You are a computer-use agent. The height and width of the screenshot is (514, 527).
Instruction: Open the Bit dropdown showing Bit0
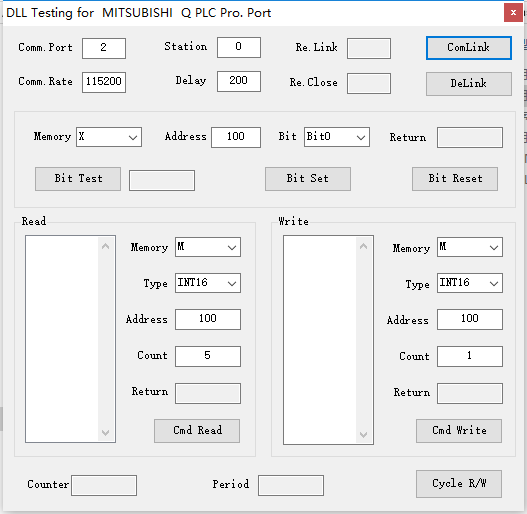pos(337,137)
